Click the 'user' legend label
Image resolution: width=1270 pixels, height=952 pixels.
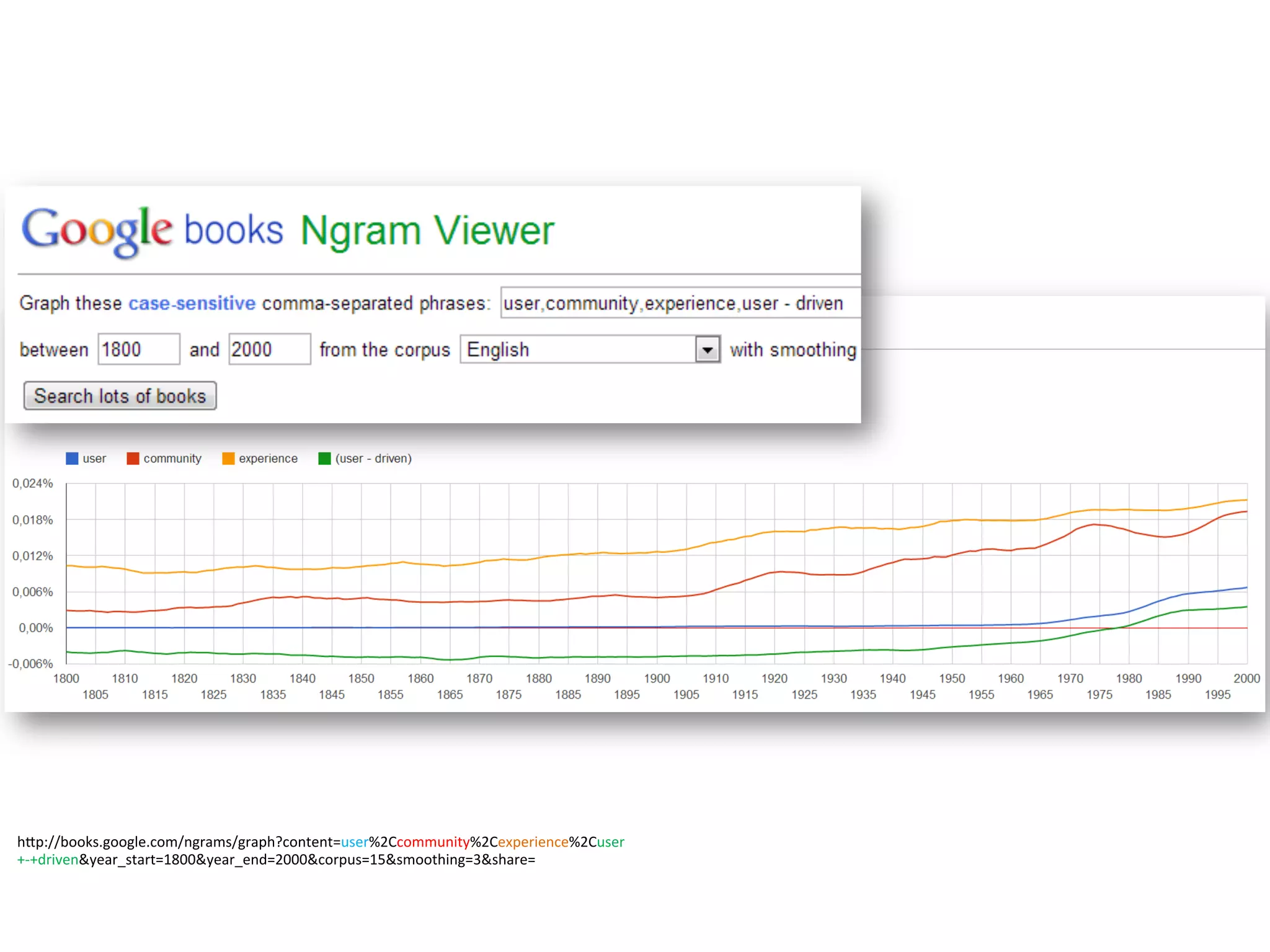[94, 459]
